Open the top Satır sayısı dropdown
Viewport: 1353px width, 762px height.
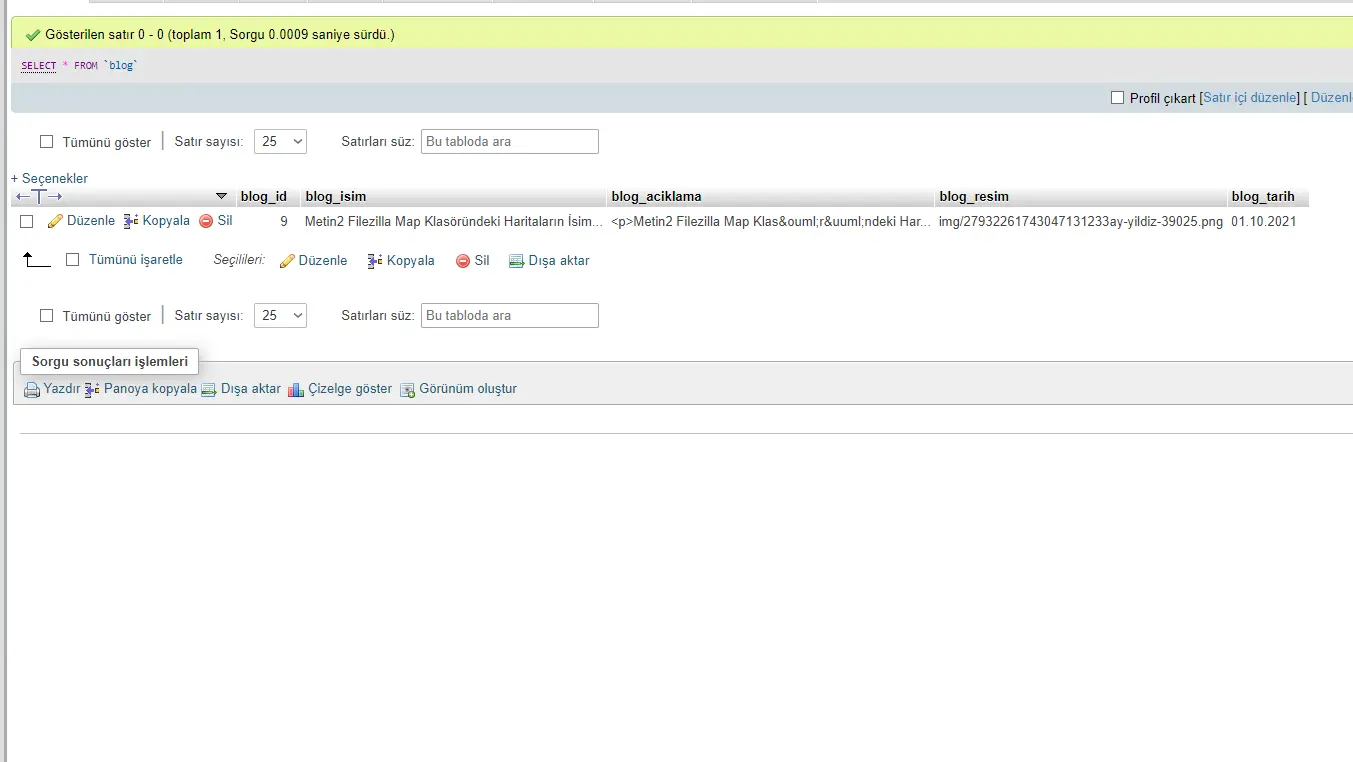(x=280, y=141)
